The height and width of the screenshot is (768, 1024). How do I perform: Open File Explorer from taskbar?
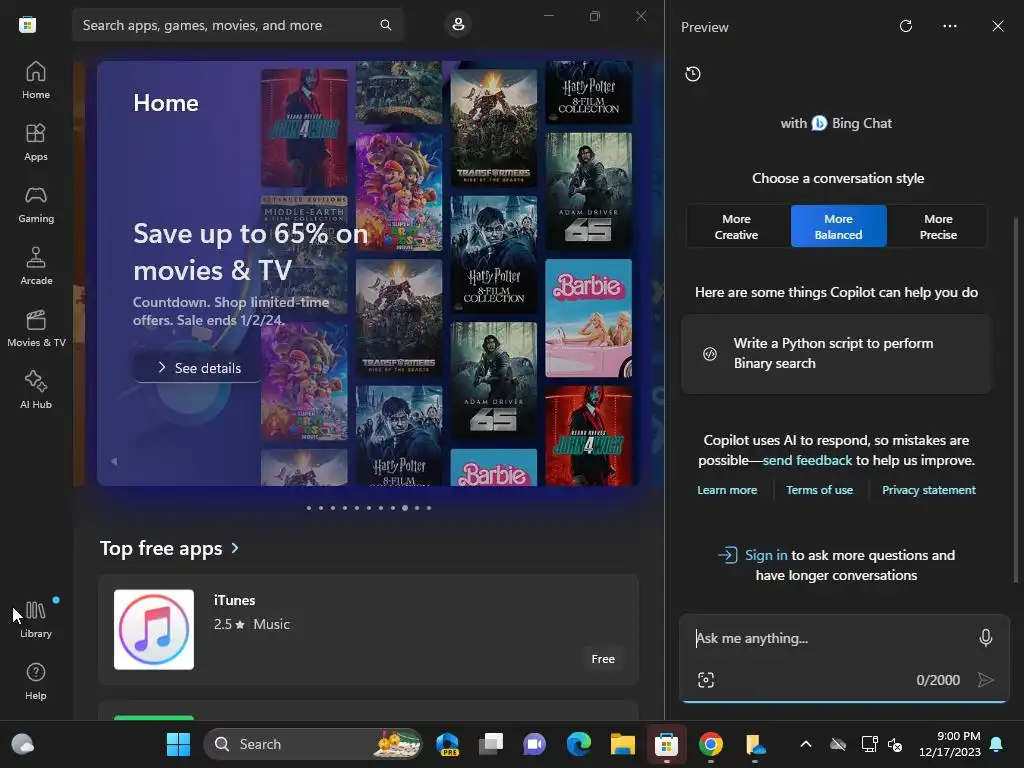click(622, 744)
